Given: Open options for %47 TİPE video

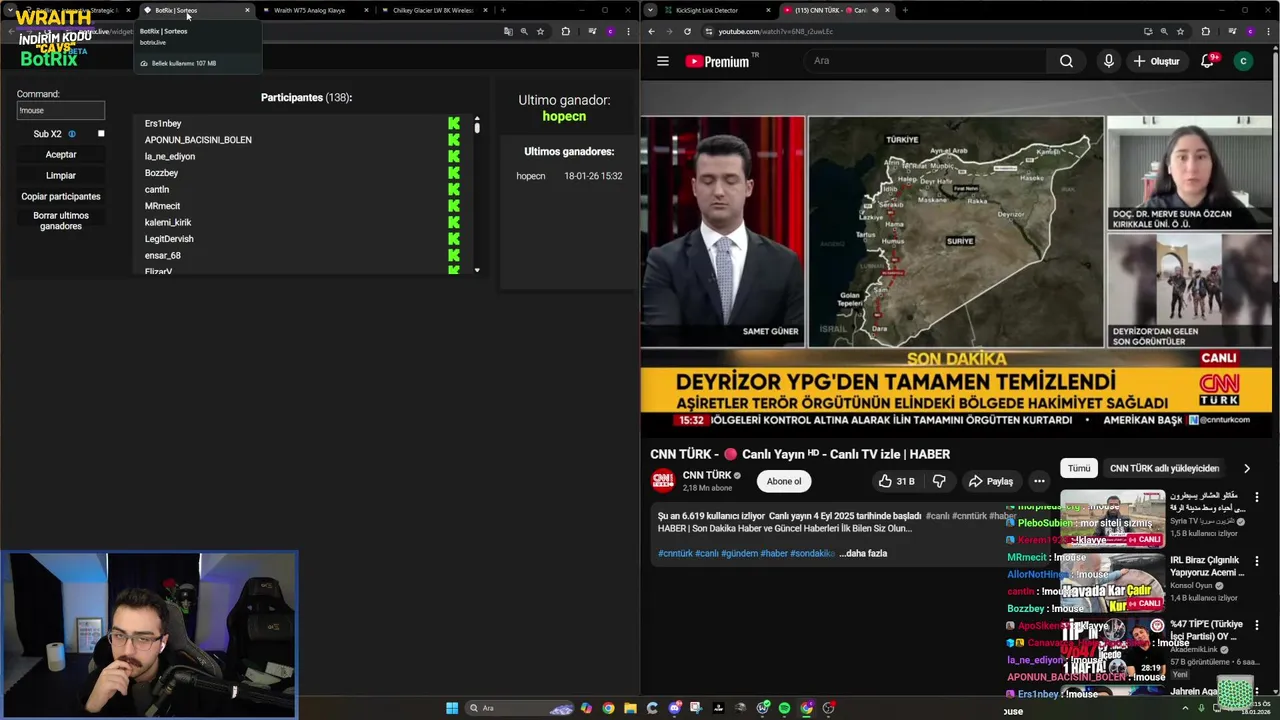Looking at the screenshot, I should click(1257, 626).
